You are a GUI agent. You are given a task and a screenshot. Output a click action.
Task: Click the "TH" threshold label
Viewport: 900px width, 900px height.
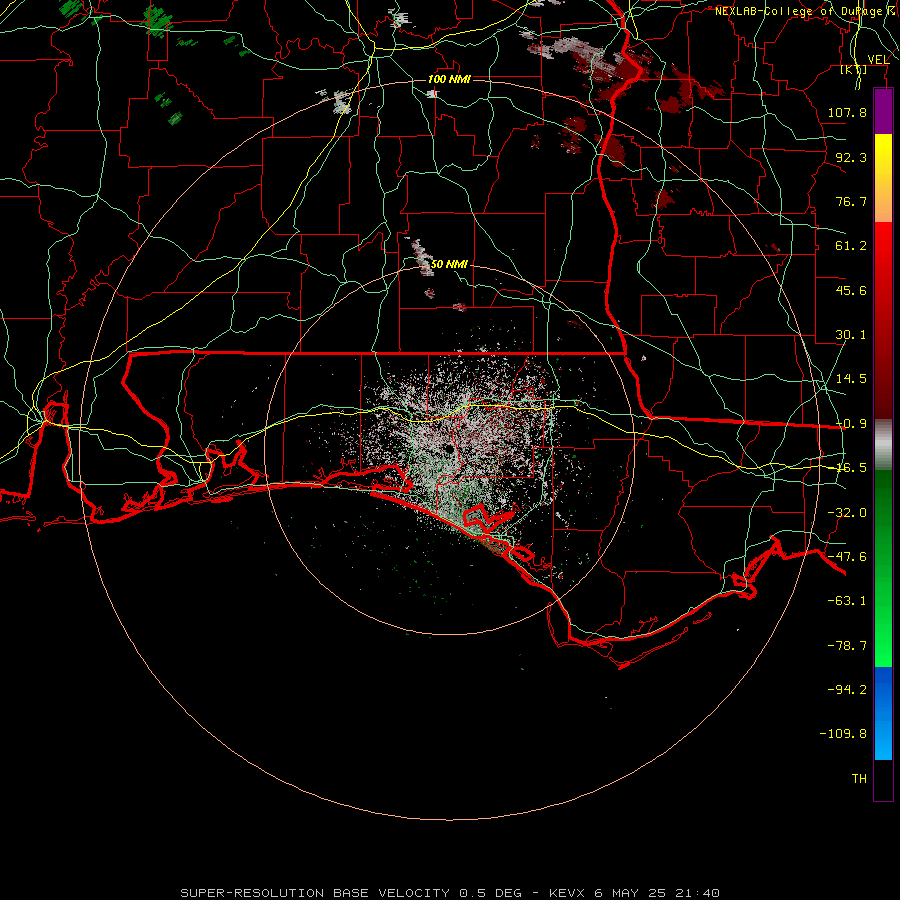point(859,779)
